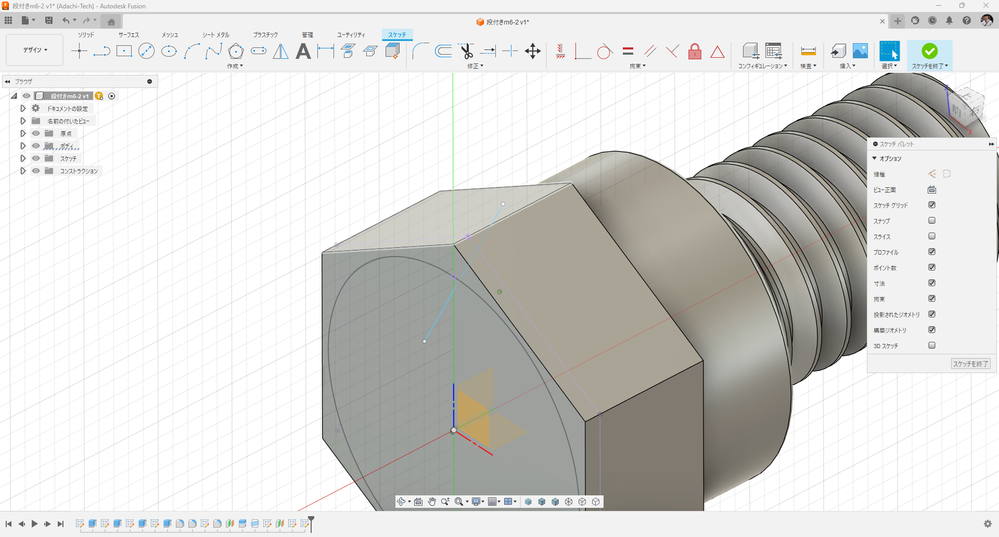Switch to the メッシュ tab
This screenshot has height=537, width=999.
(169, 35)
